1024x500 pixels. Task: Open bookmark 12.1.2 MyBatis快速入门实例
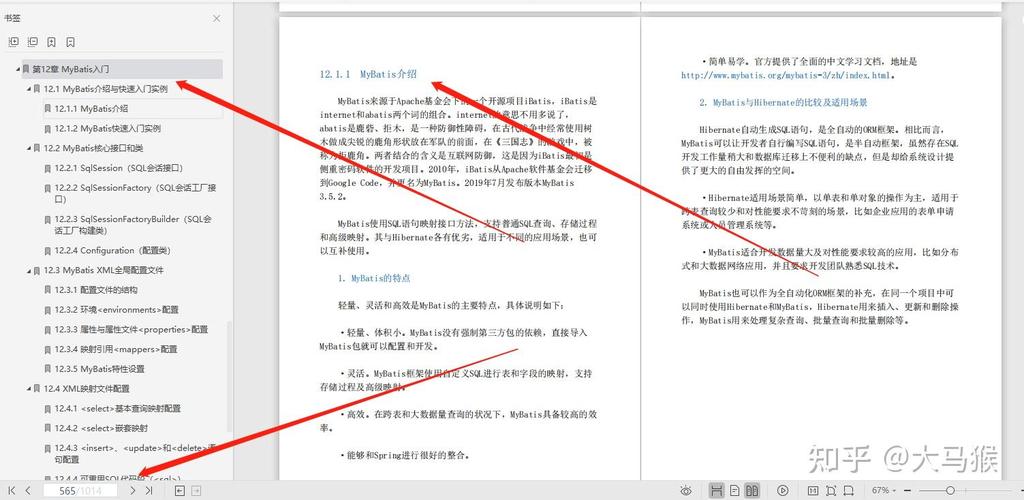[x=108, y=129]
